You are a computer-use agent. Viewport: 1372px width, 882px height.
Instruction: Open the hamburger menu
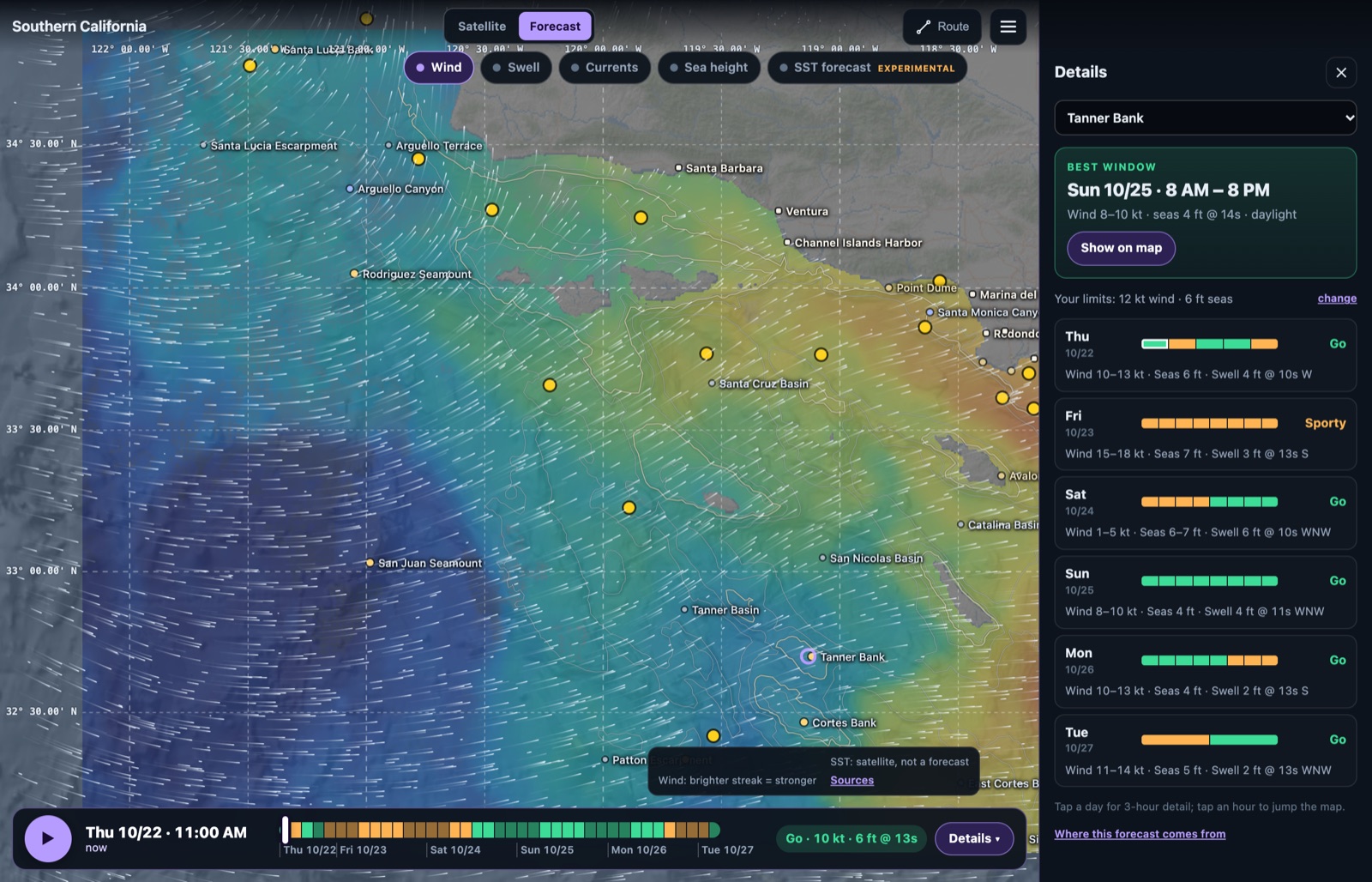click(x=1008, y=27)
